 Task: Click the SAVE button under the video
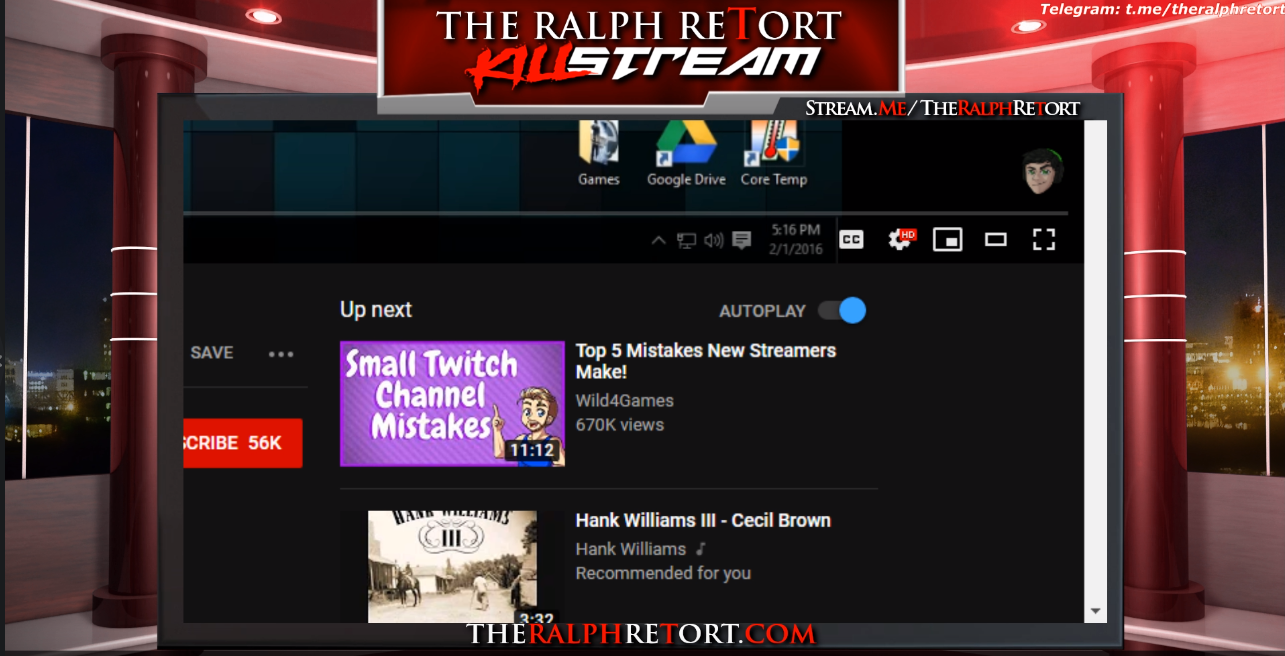pos(212,353)
